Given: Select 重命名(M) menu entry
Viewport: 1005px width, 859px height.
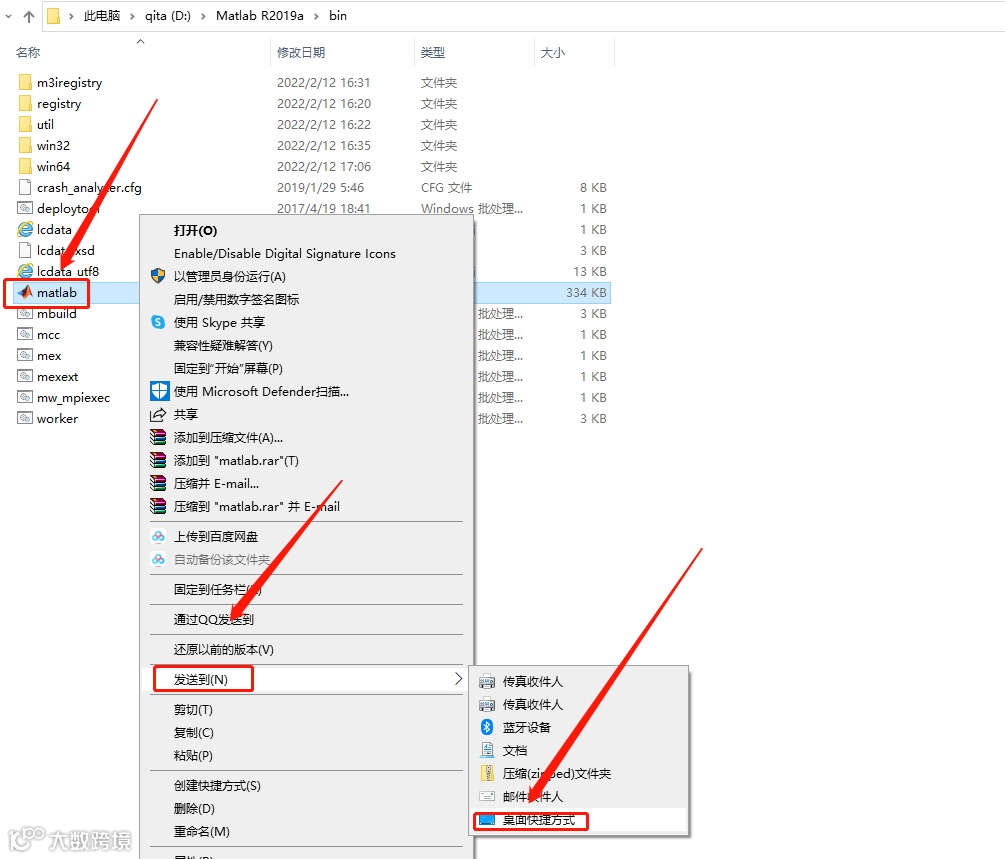Looking at the screenshot, I should 201,831.
